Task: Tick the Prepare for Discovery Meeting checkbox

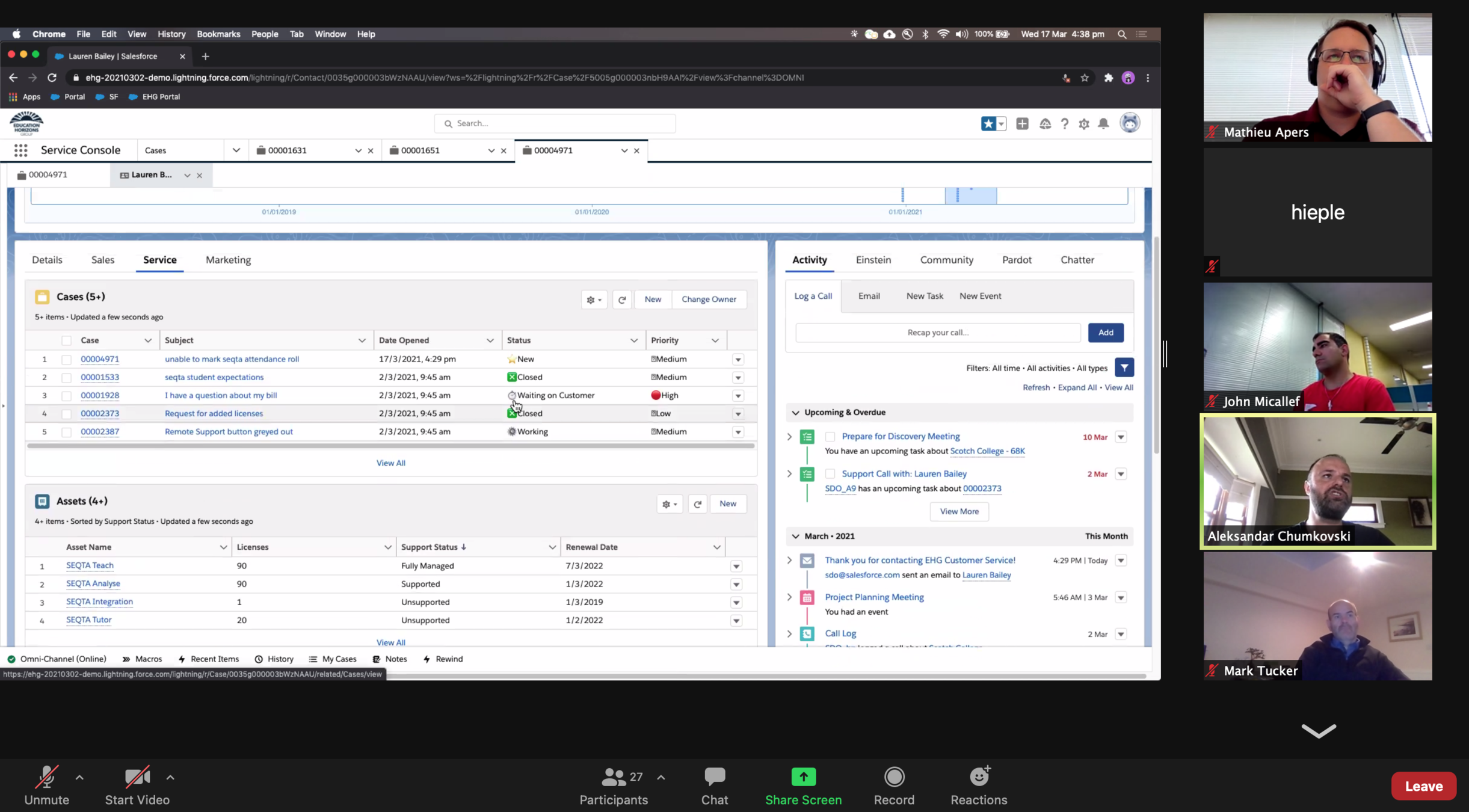Action: pos(830,437)
